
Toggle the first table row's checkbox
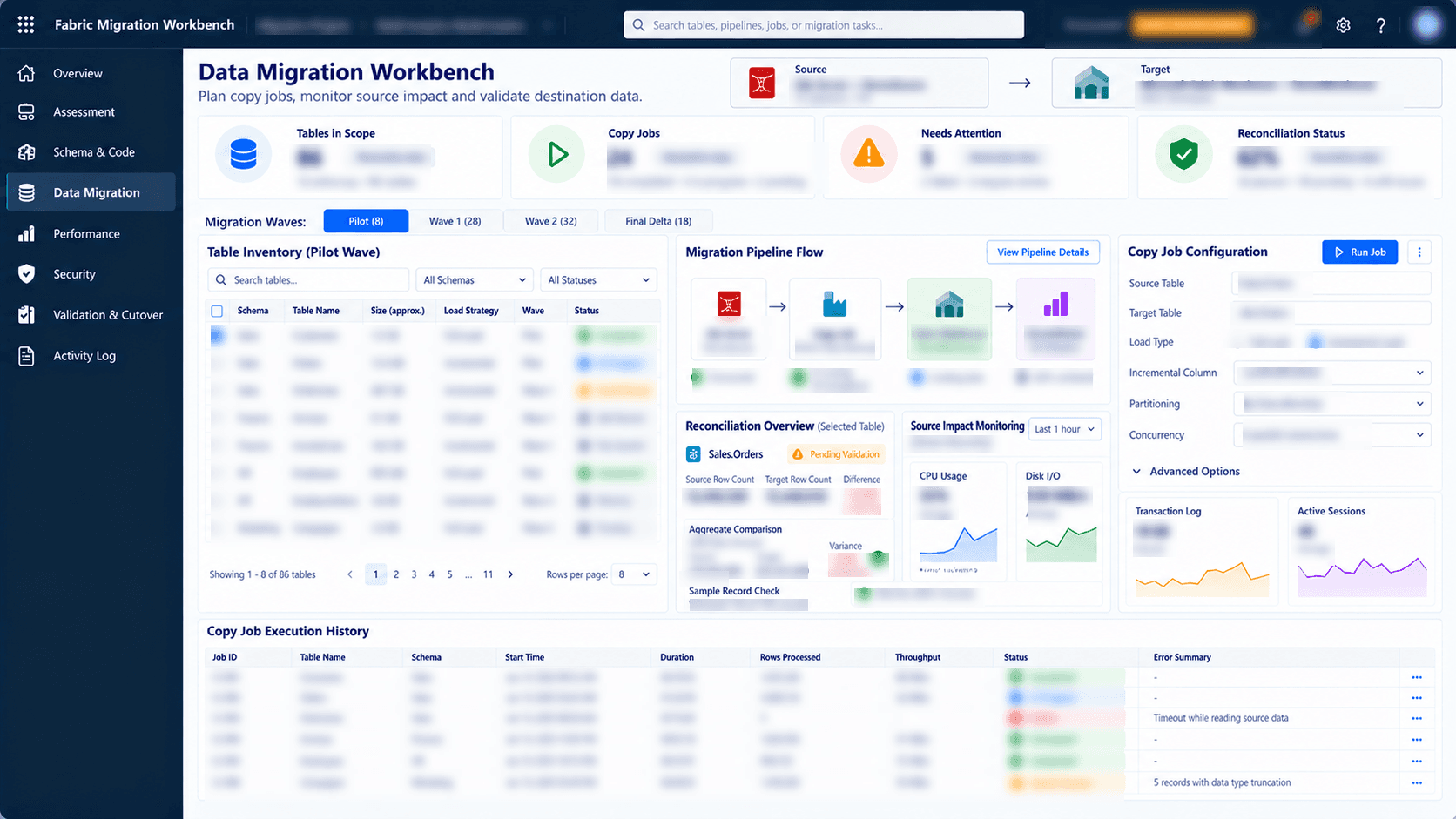pyautogui.click(x=217, y=336)
